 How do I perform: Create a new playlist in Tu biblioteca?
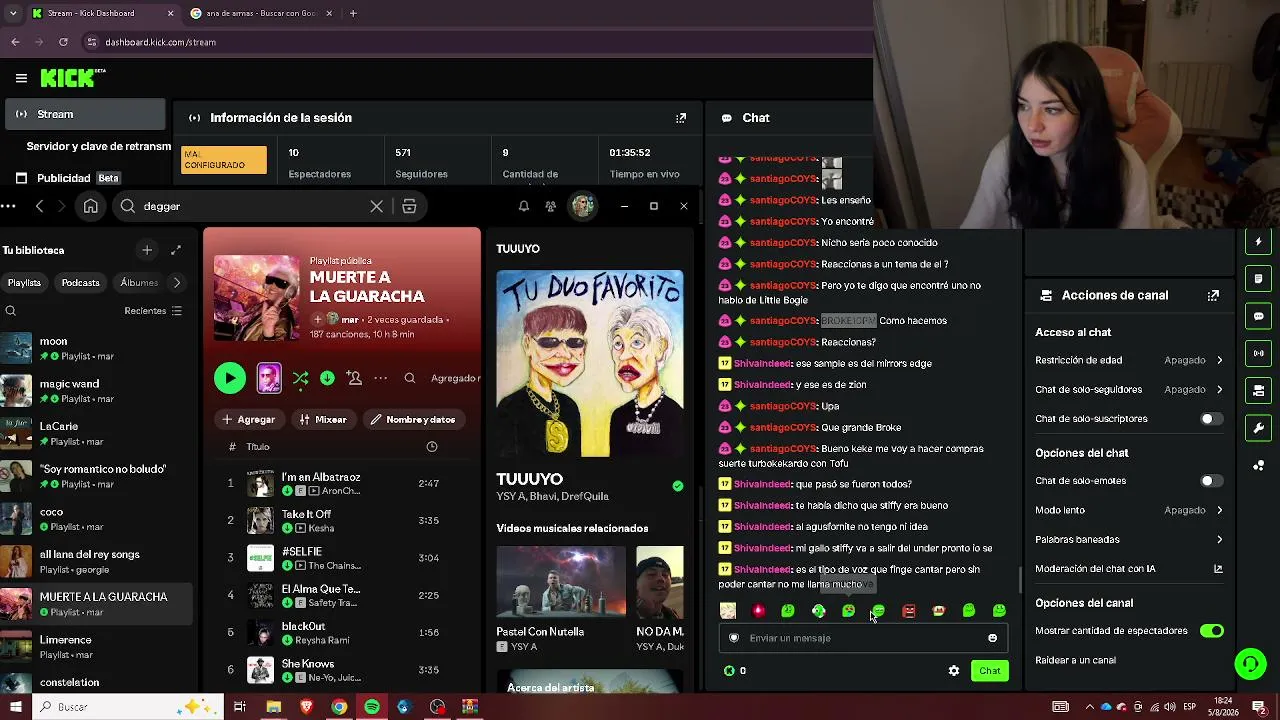click(x=147, y=250)
